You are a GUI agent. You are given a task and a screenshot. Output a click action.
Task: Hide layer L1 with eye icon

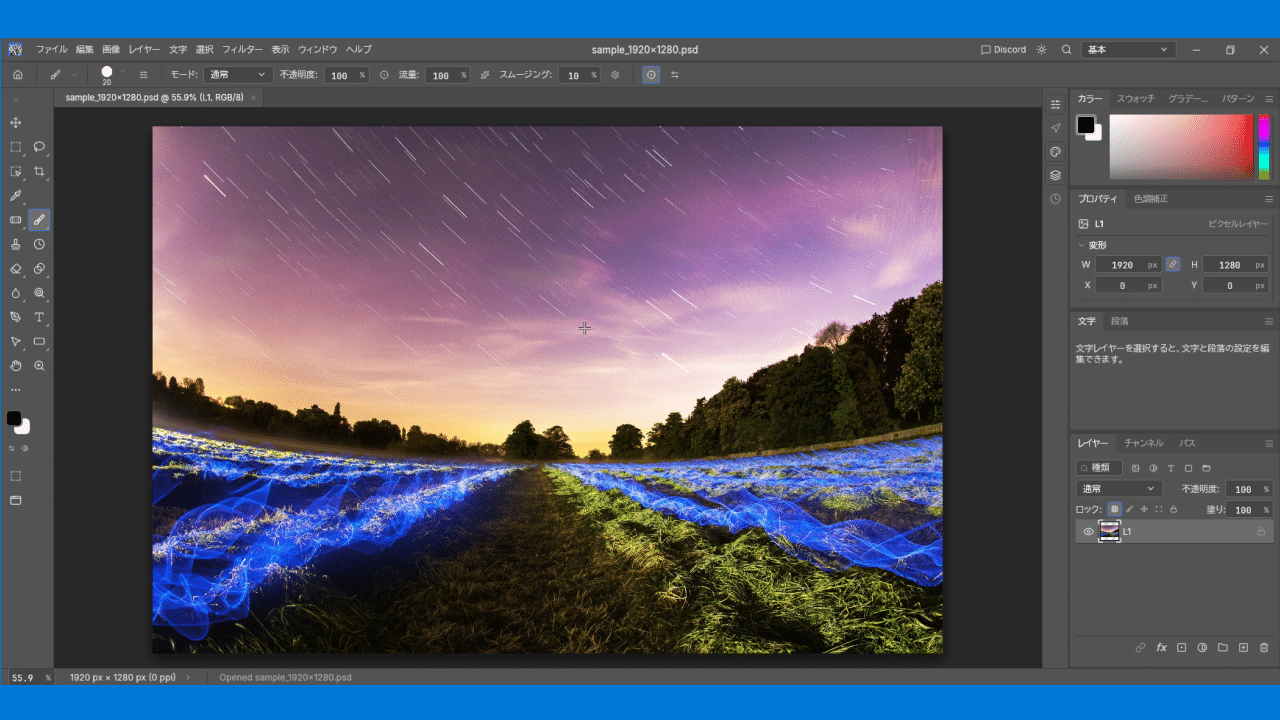pyautogui.click(x=1088, y=532)
